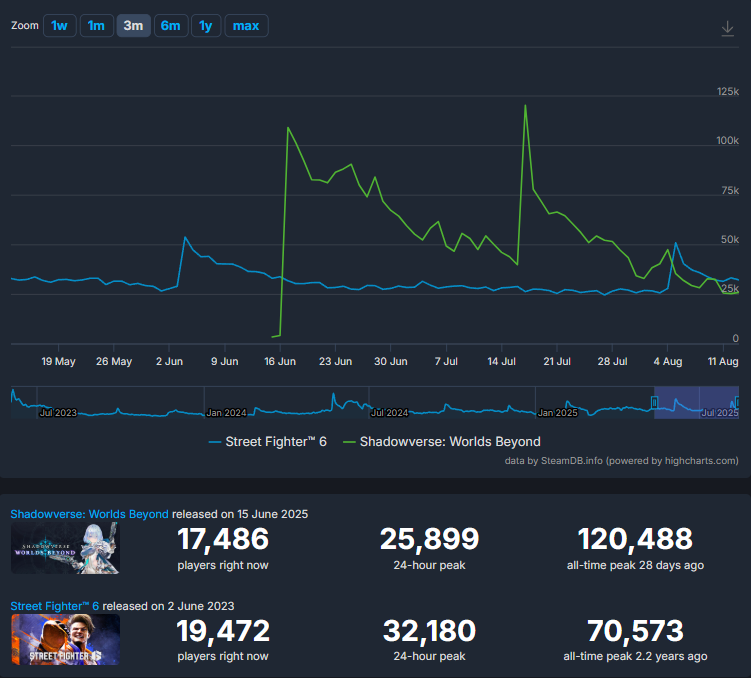Image resolution: width=751 pixels, height=678 pixels.
Task: Click the Jul 2023 area in navigator
Action: coord(58,411)
